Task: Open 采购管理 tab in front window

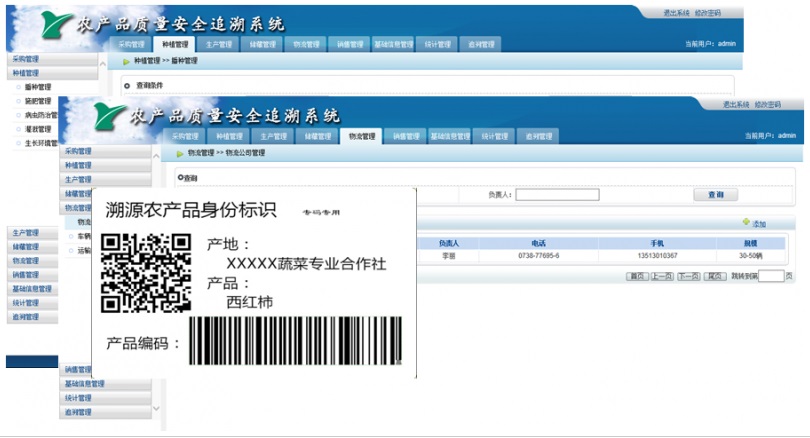Action: 185,136
